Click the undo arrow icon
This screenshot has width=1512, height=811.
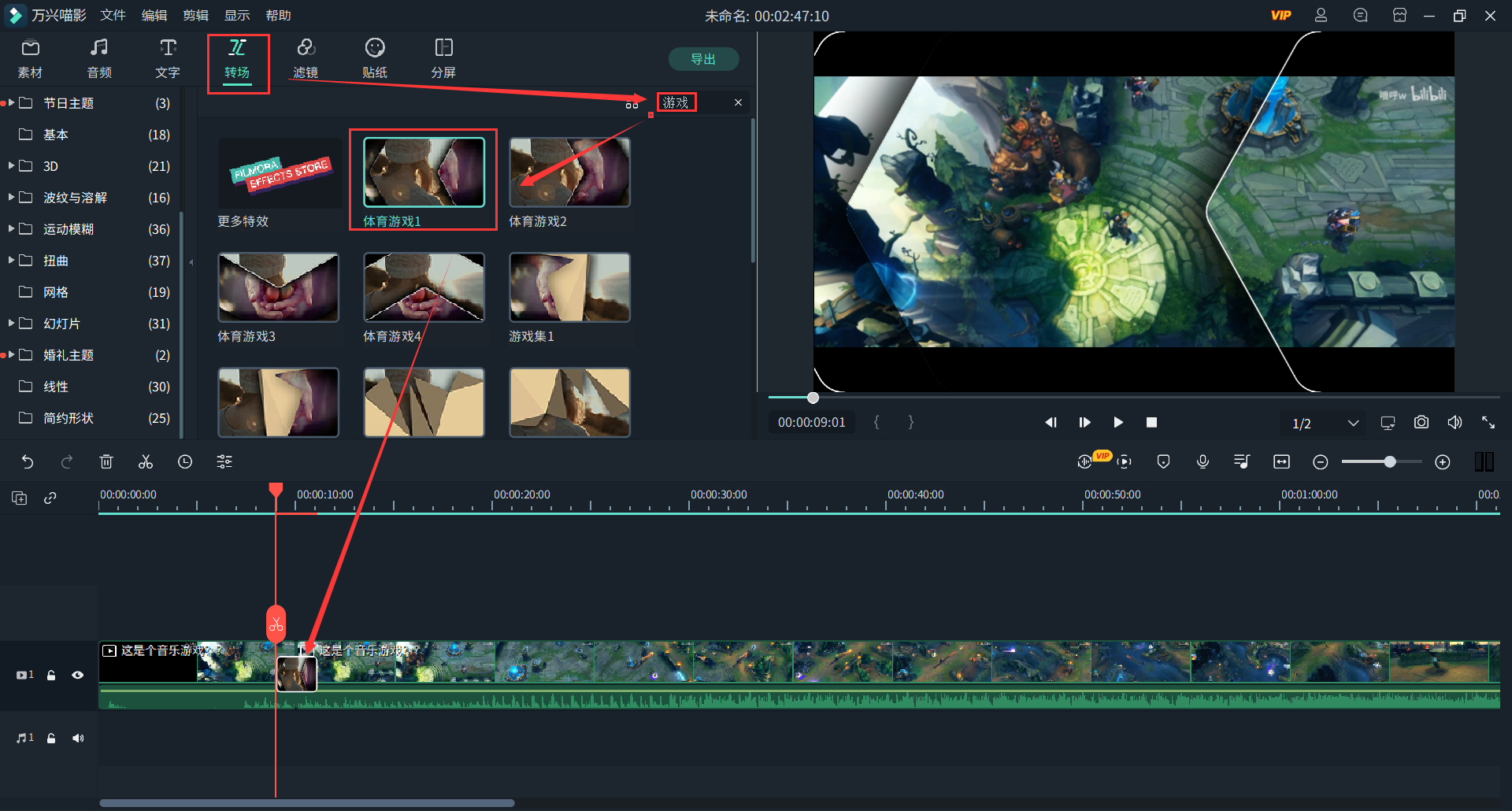coord(28,462)
